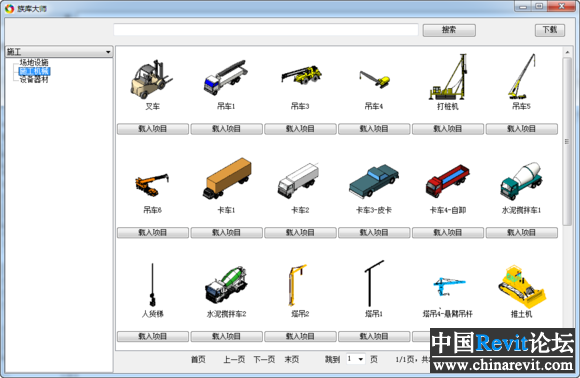Select the 塔吊4-悬臂吊杆 blue crane thumbnail
The image size is (580, 378).
click(449, 287)
